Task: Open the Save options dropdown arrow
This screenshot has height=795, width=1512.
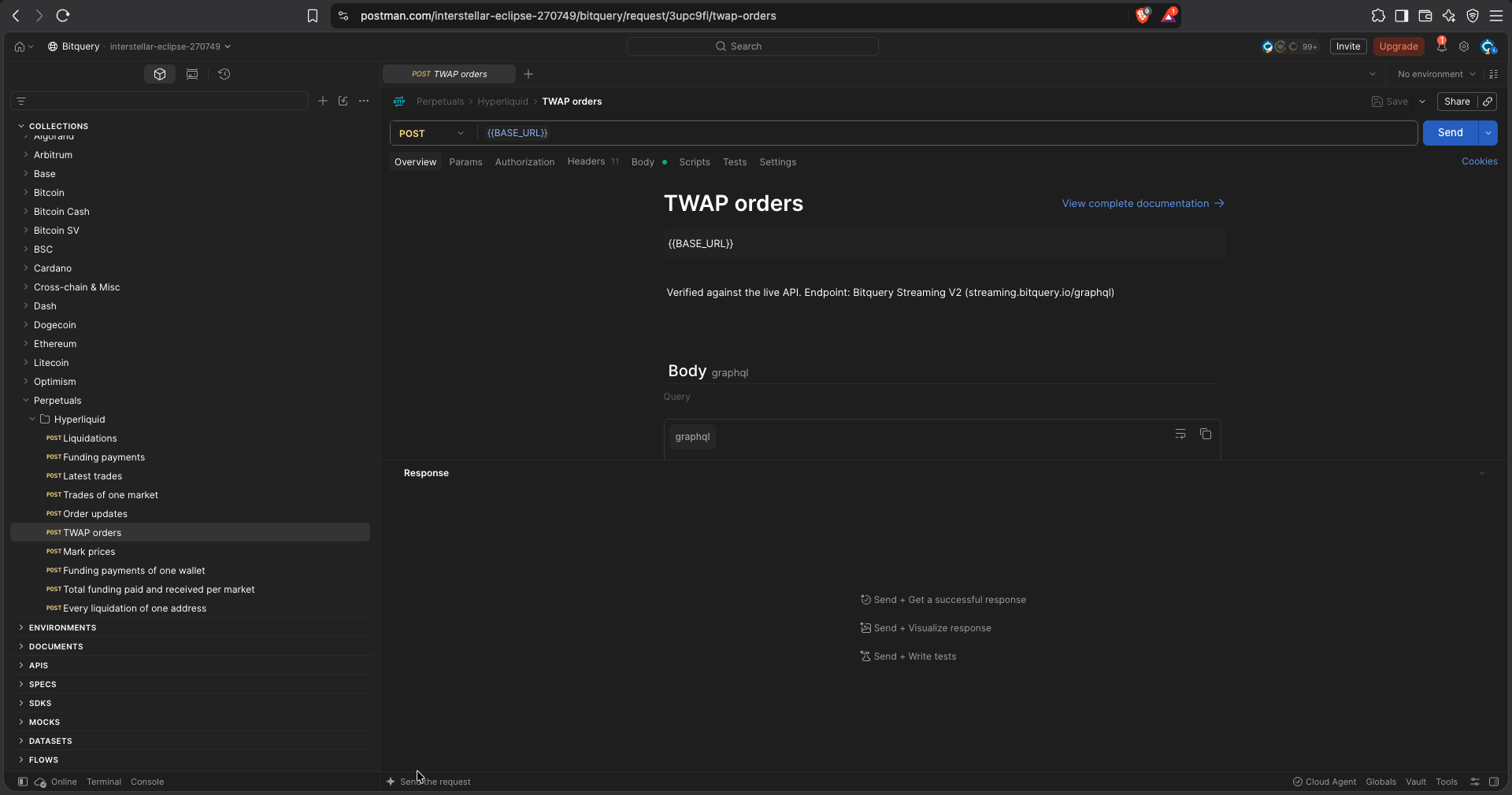Action: 1422,102
